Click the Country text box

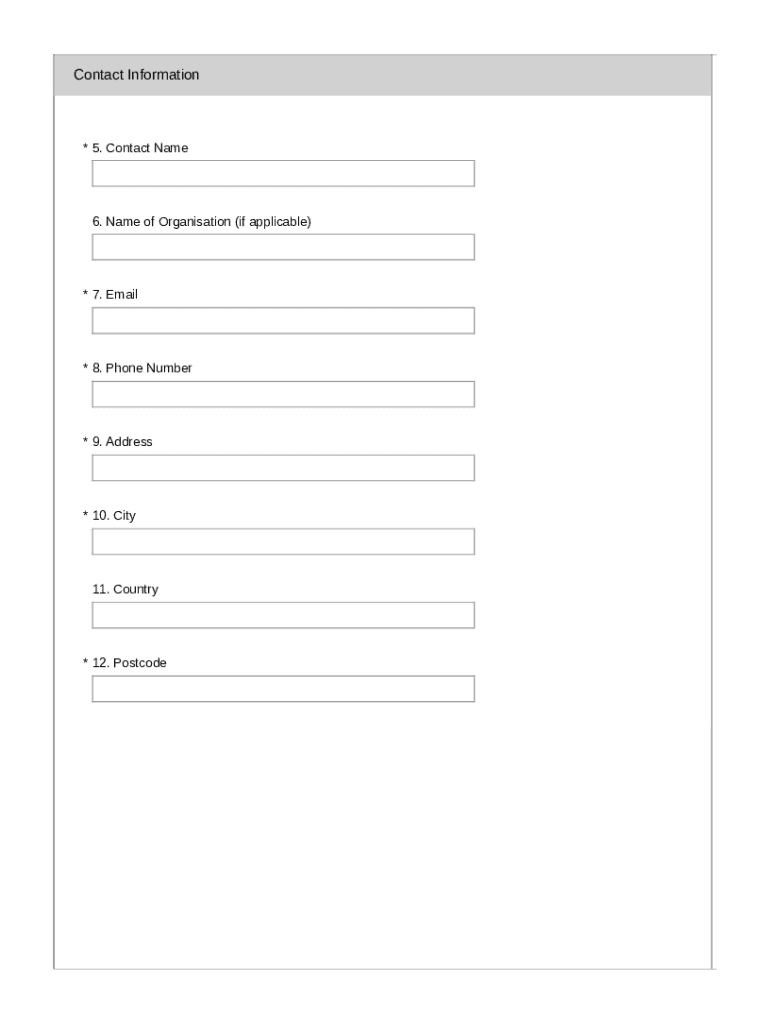pyautogui.click(x=282, y=613)
